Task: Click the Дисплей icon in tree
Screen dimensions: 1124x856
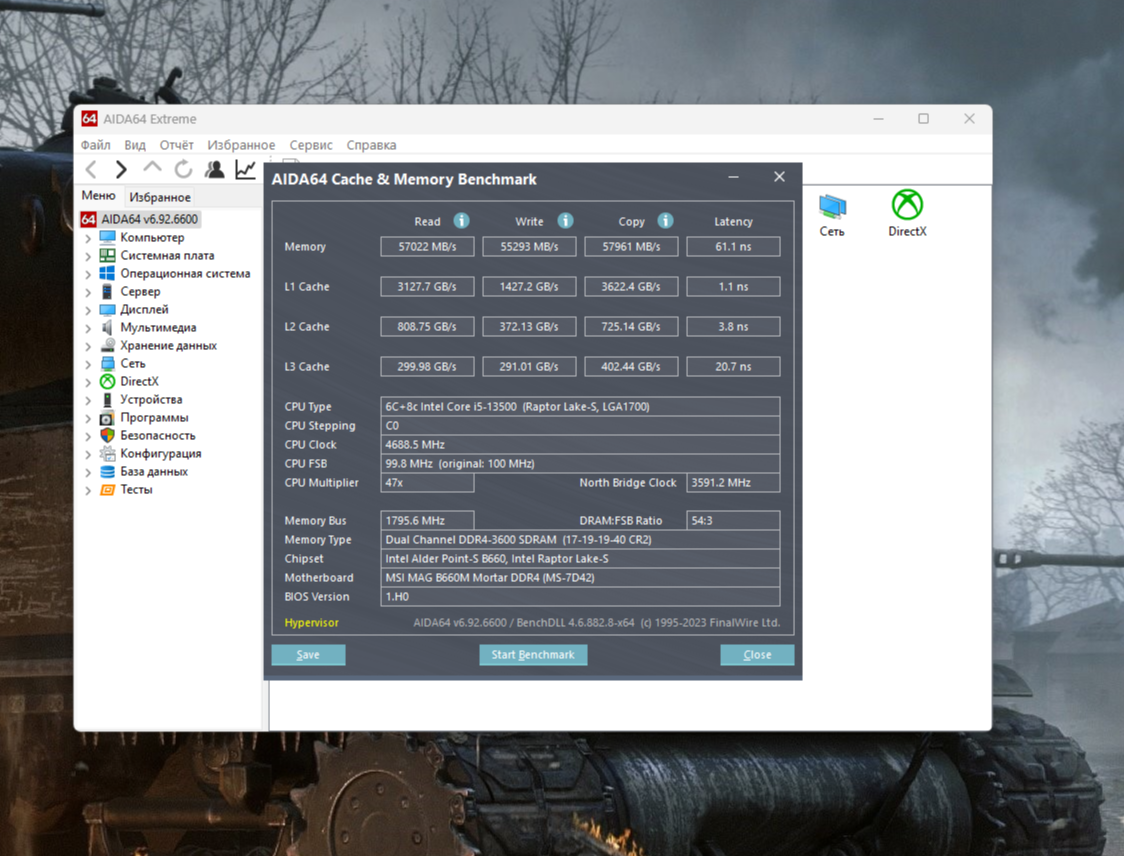Action: tap(108, 310)
